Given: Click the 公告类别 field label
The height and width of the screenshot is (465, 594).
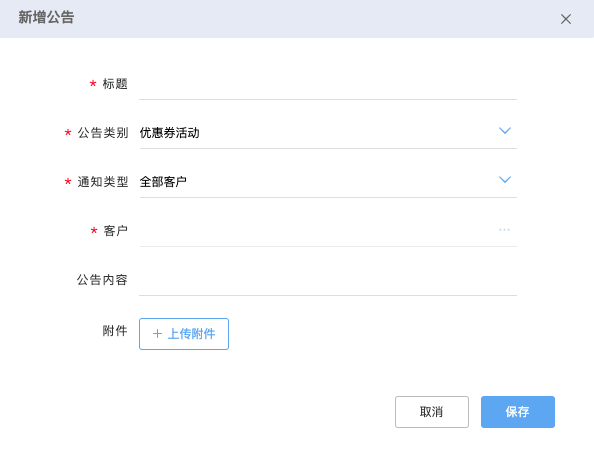Looking at the screenshot, I should point(103,133).
